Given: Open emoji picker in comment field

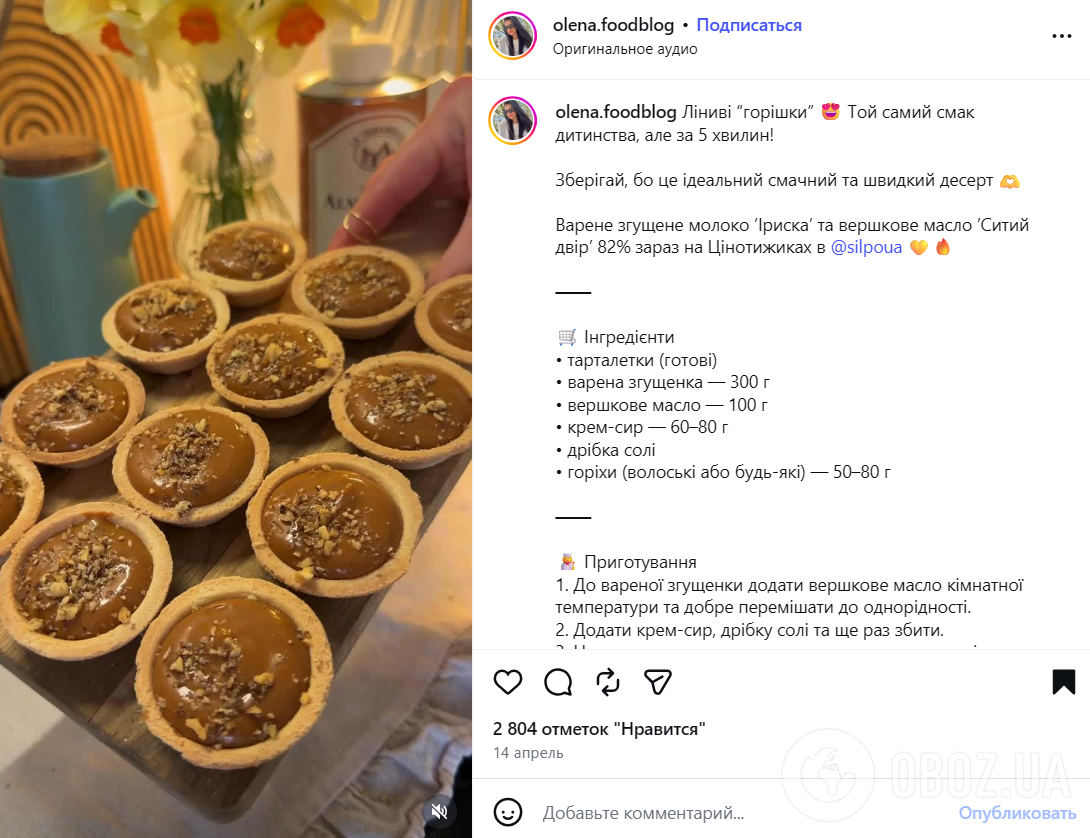Looking at the screenshot, I should click(509, 812).
